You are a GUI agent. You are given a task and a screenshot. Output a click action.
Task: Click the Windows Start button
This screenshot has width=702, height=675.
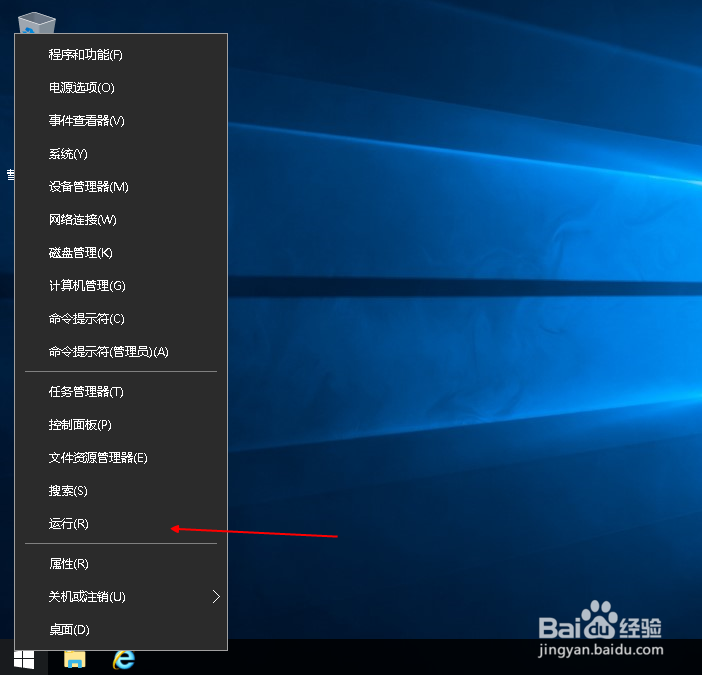click(24, 660)
